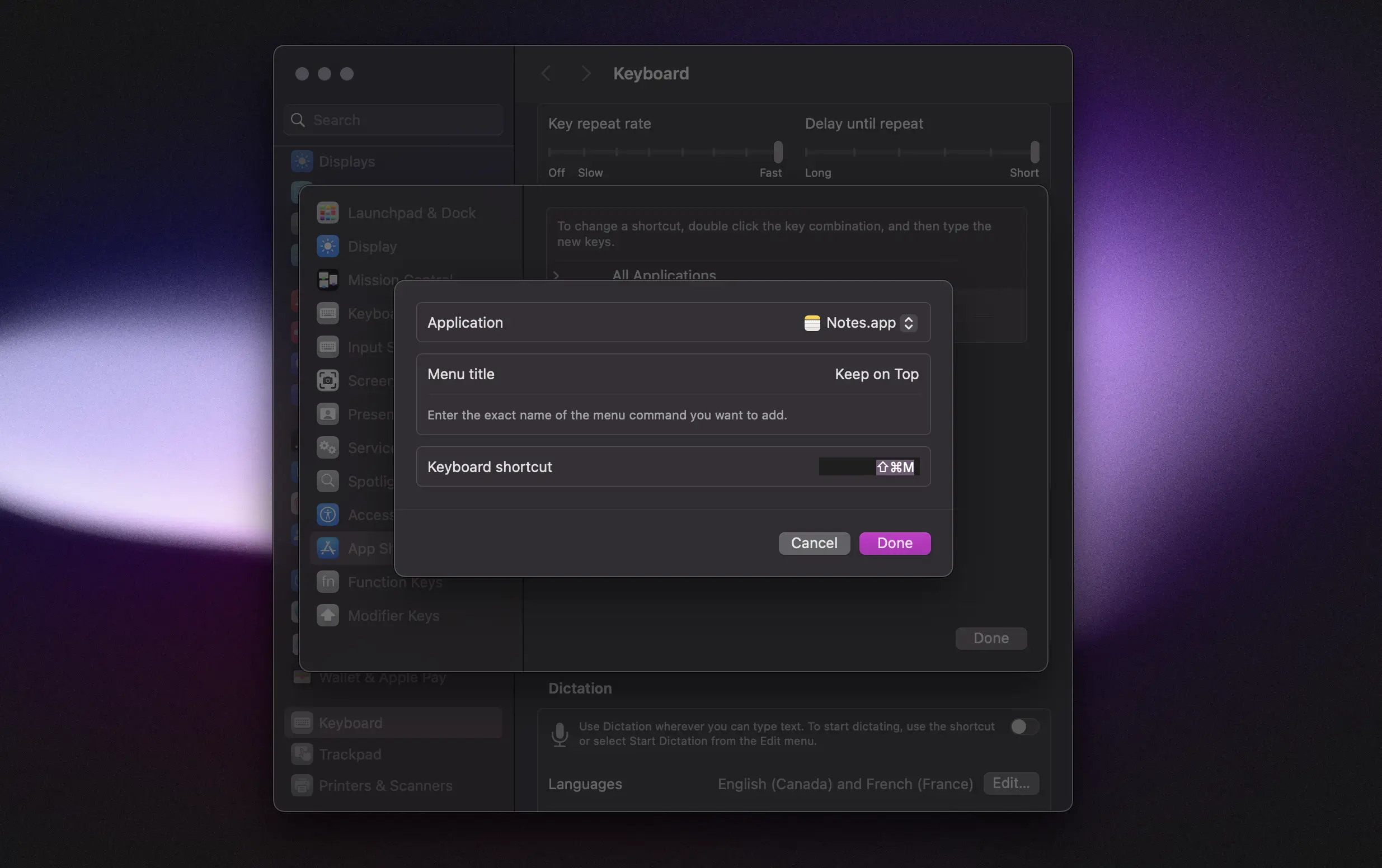Open Printers & Scanners settings
Image resolution: width=1382 pixels, height=868 pixels.
point(385,785)
